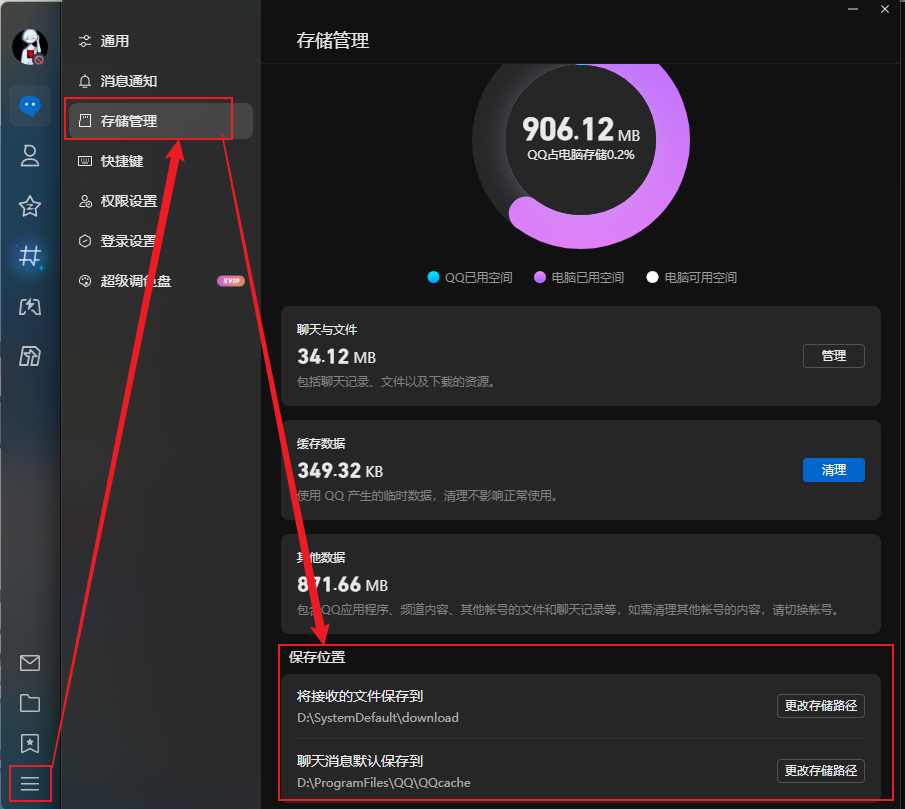Open the game lightning icon in sidebar
This screenshot has height=809, width=905.
(30, 306)
